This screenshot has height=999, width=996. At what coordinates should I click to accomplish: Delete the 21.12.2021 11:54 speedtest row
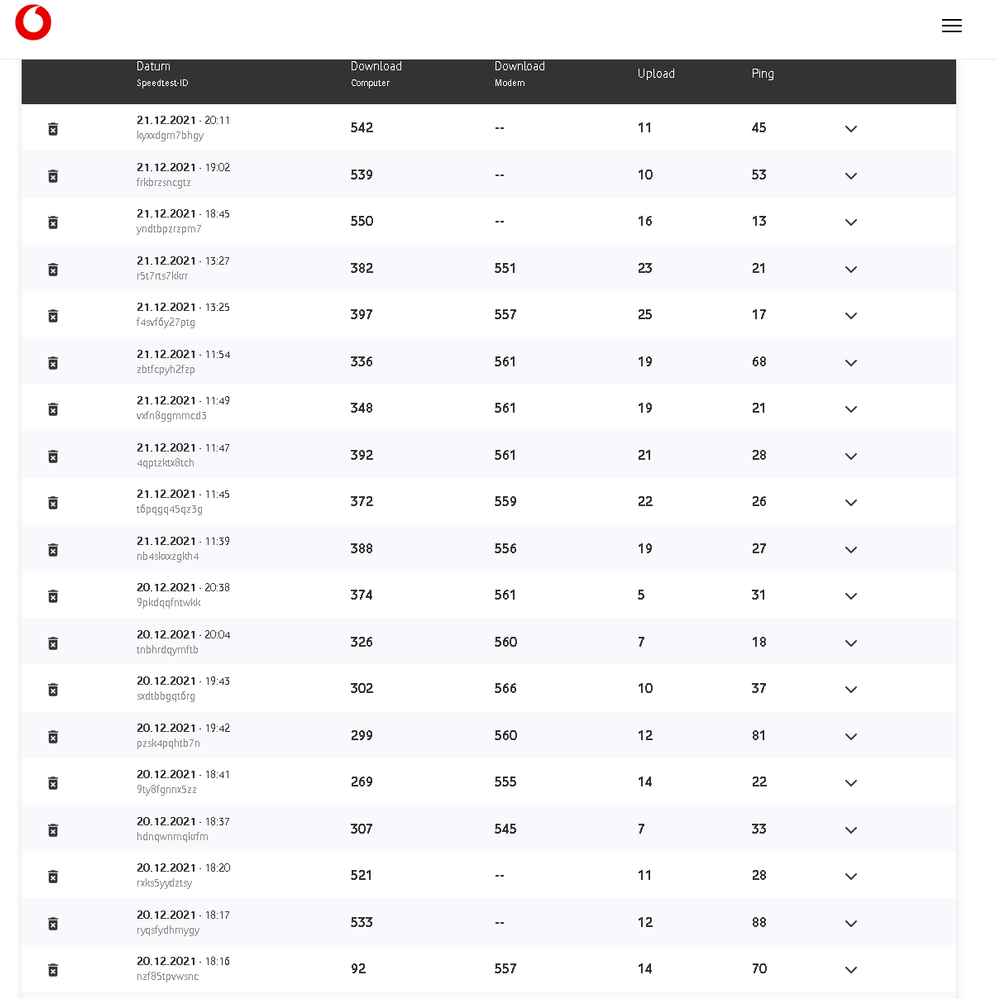[x=53, y=363]
